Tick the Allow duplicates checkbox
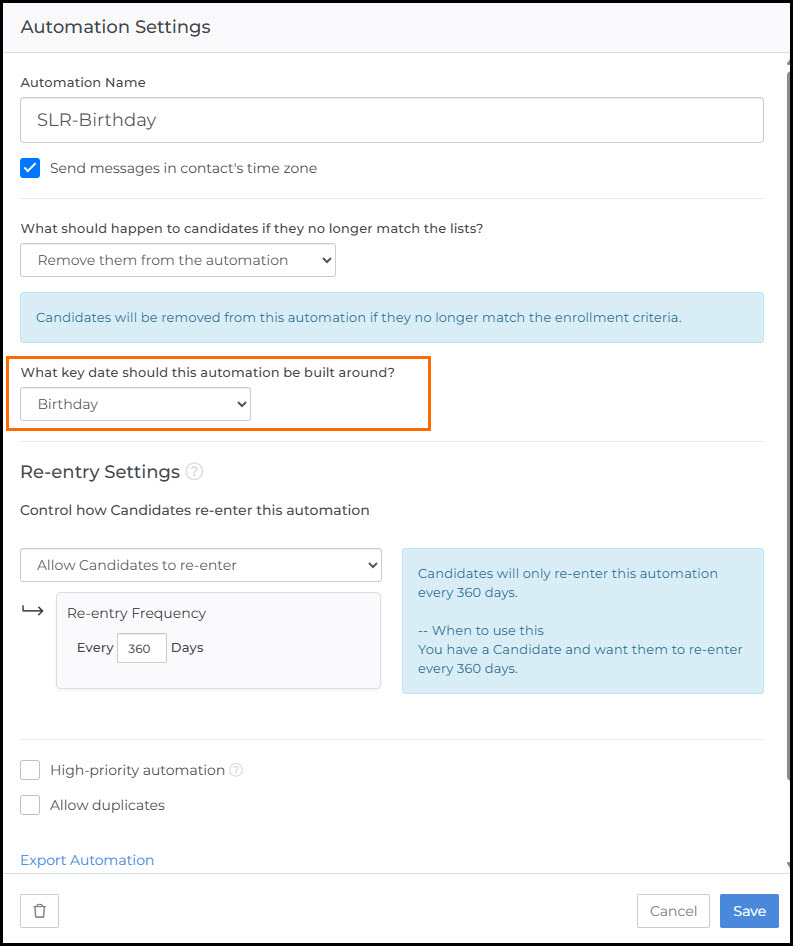This screenshot has width=793, height=946. click(x=31, y=805)
